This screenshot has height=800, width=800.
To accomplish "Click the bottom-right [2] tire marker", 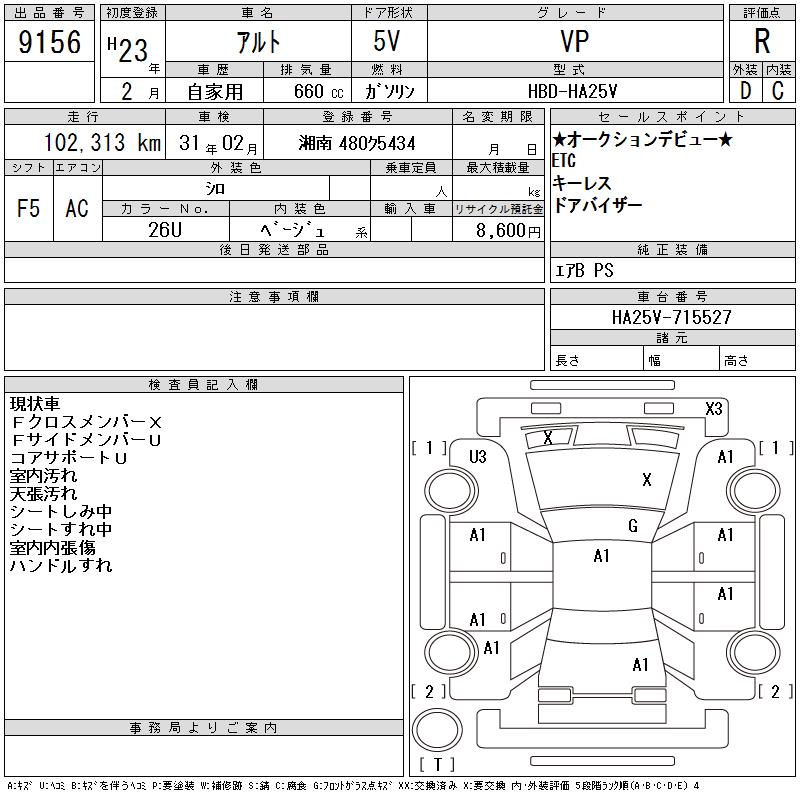I will 774,692.
